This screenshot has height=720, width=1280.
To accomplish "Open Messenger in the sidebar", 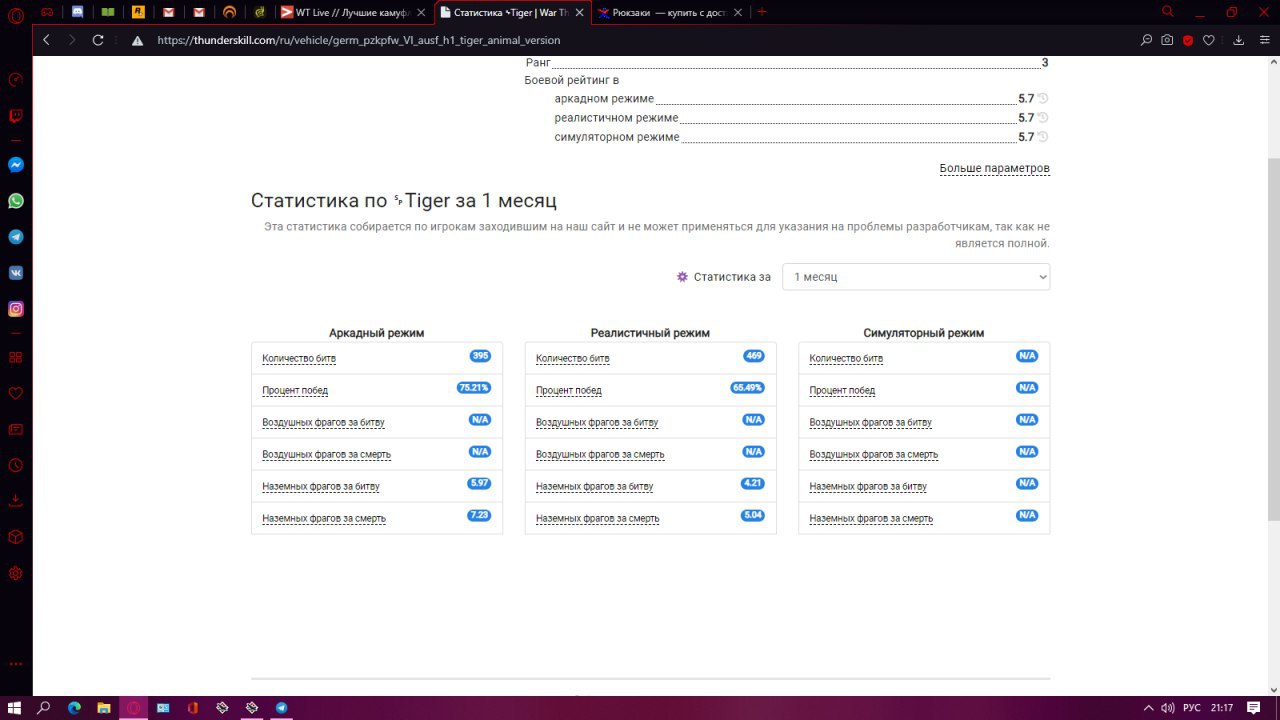I will (16, 165).
